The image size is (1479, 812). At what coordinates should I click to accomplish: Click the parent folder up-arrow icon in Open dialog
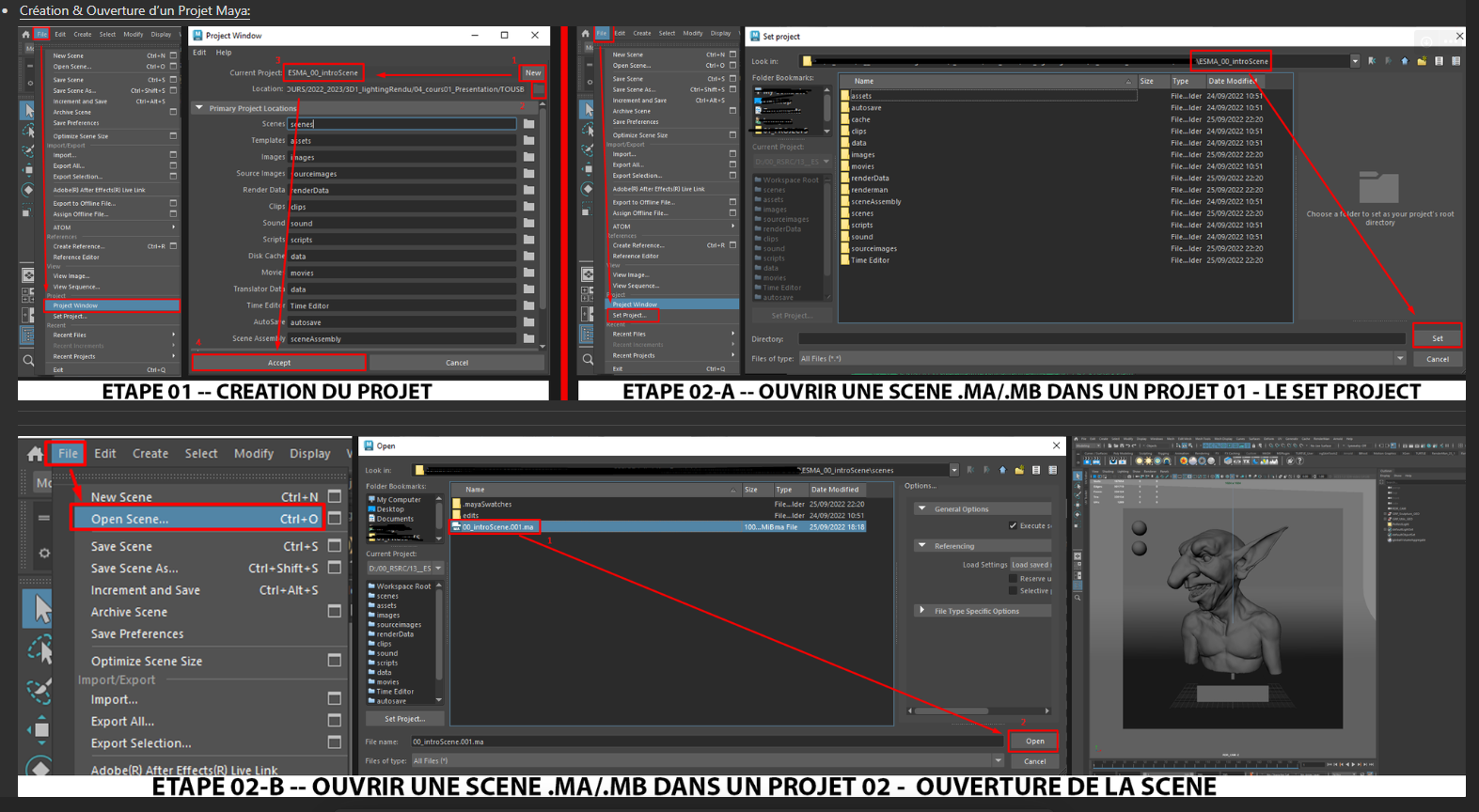tap(1002, 470)
